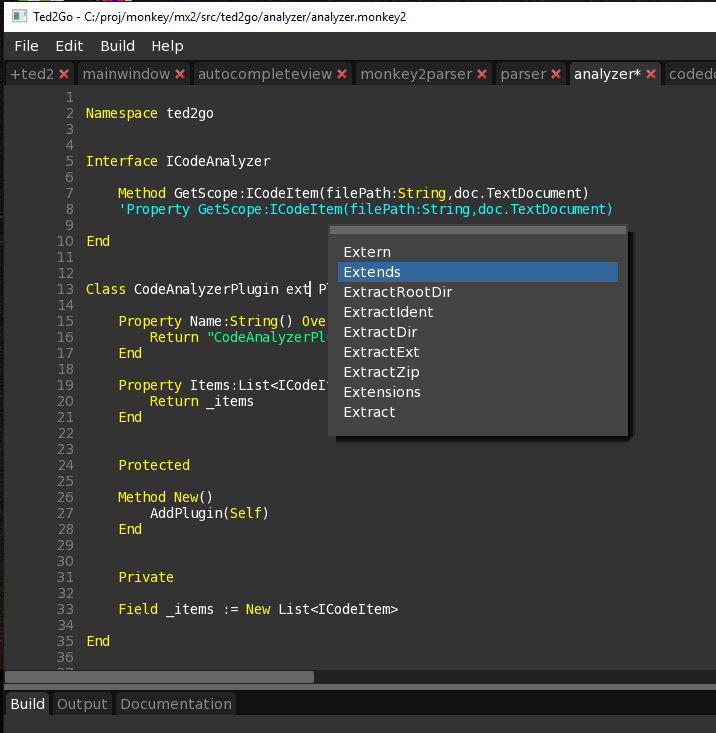716x733 pixels.
Task: Close the monkey2parser tab via red X
Action: pos(482,74)
